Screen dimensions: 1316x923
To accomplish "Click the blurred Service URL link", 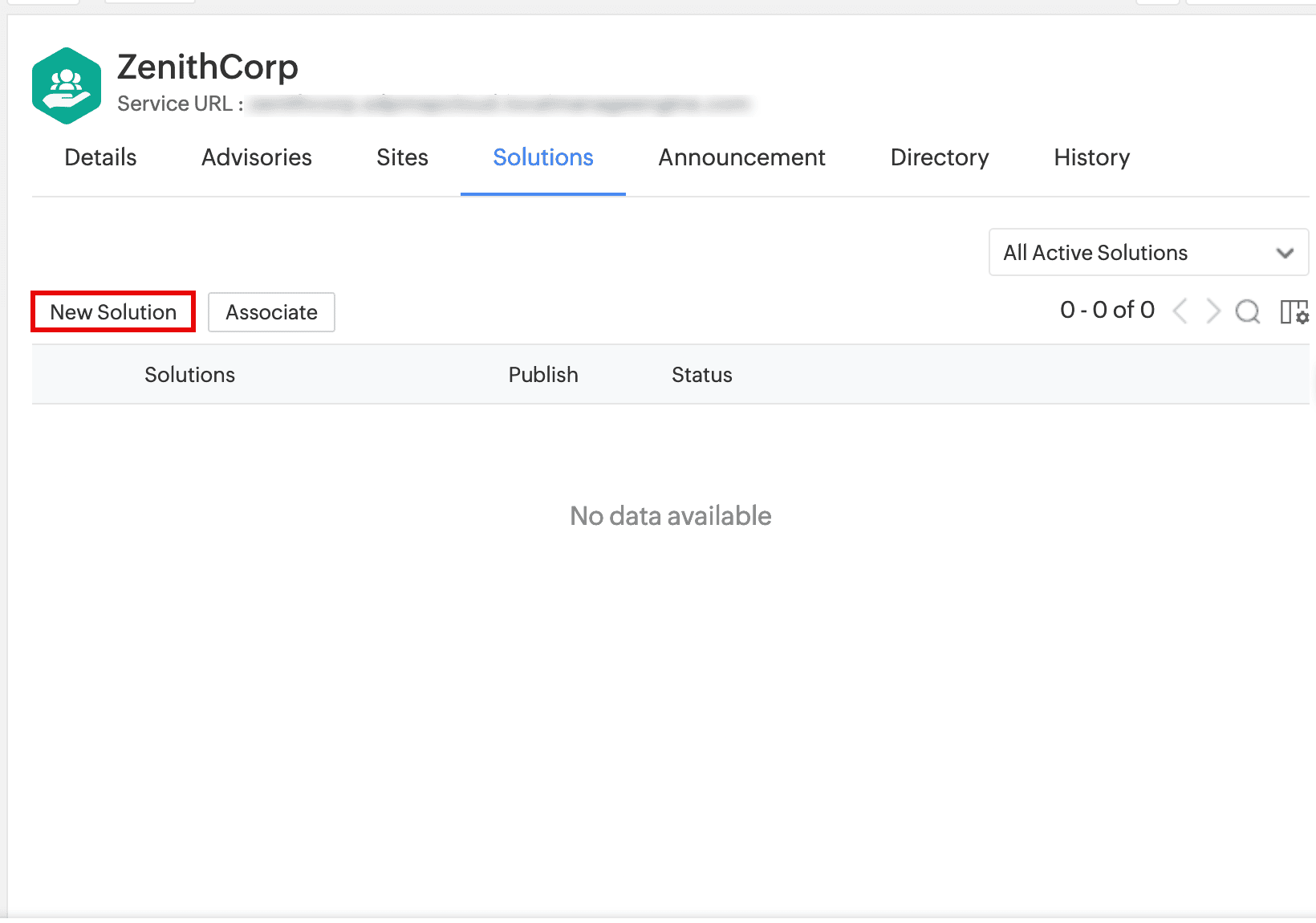I will [x=498, y=104].
